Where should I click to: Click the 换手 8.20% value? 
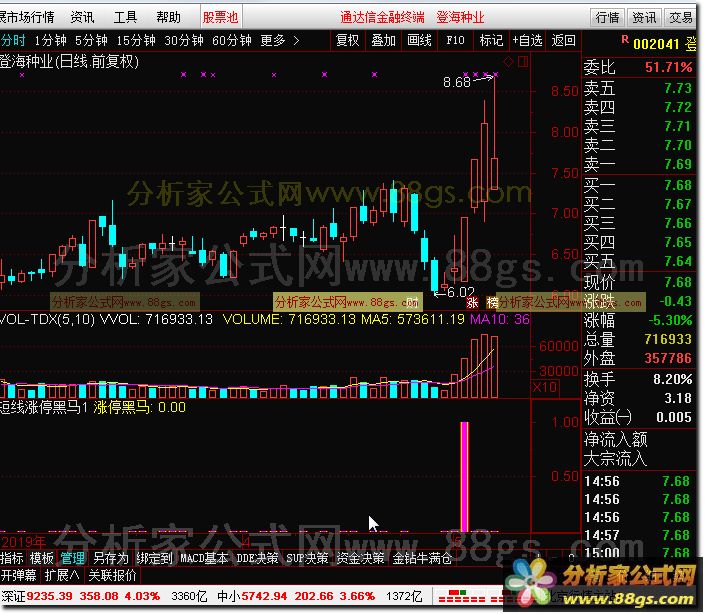click(673, 379)
